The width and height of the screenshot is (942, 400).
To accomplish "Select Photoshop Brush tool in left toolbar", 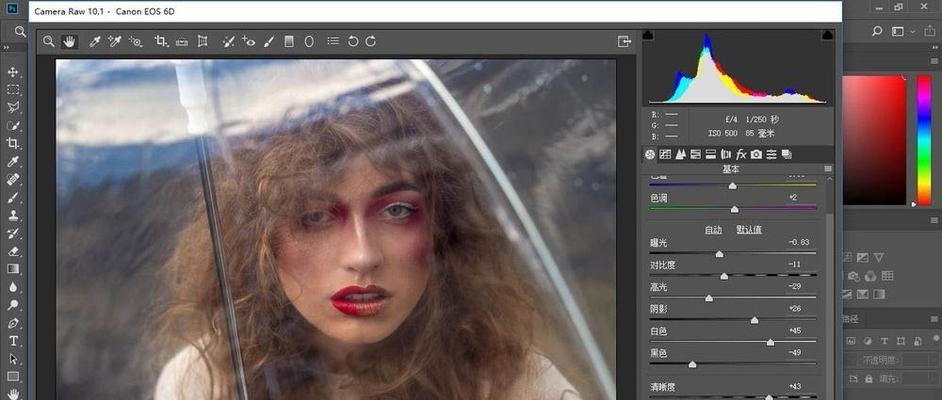I will point(13,198).
